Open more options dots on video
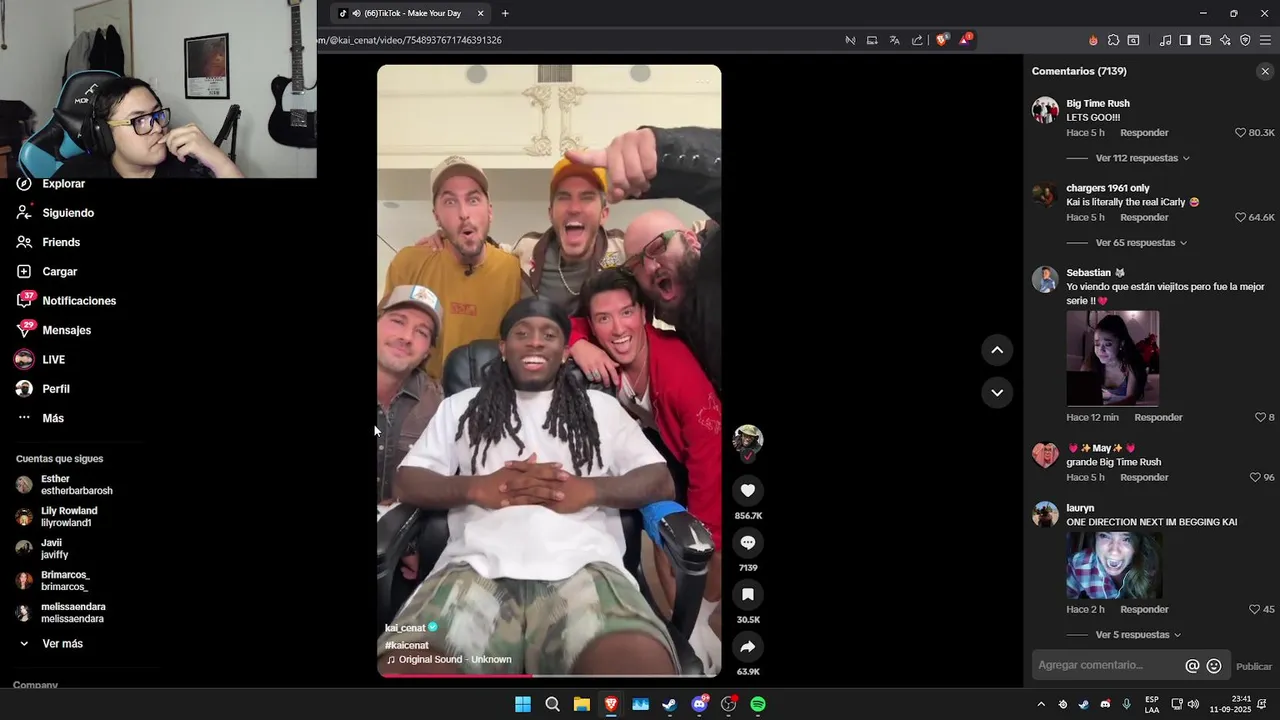Viewport: 1280px width, 720px height. [x=702, y=80]
